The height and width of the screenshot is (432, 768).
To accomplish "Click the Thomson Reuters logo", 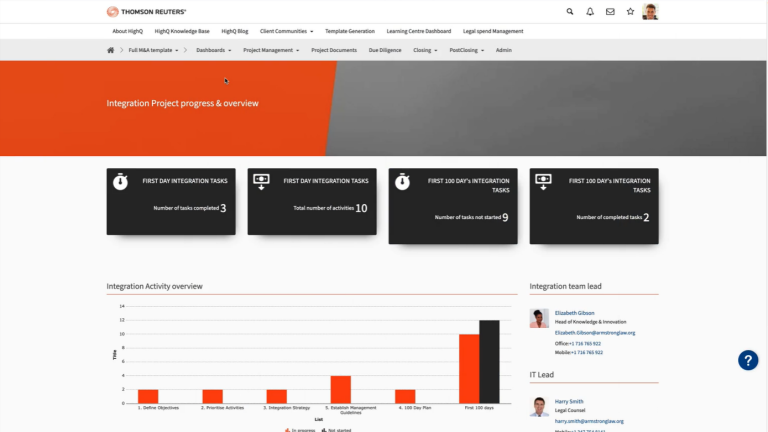I will [146, 12].
